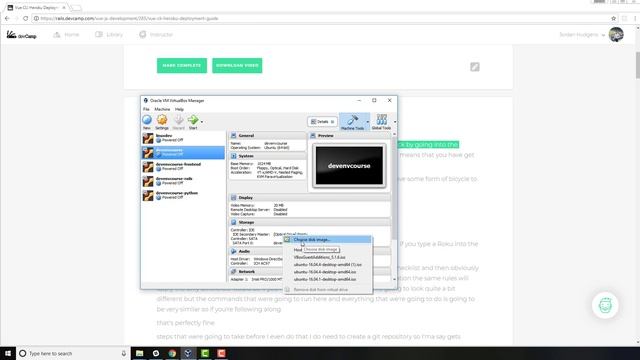Click the Display section header icon
This screenshot has width=640, height=360.
pyautogui.click(x=233, y=198)
